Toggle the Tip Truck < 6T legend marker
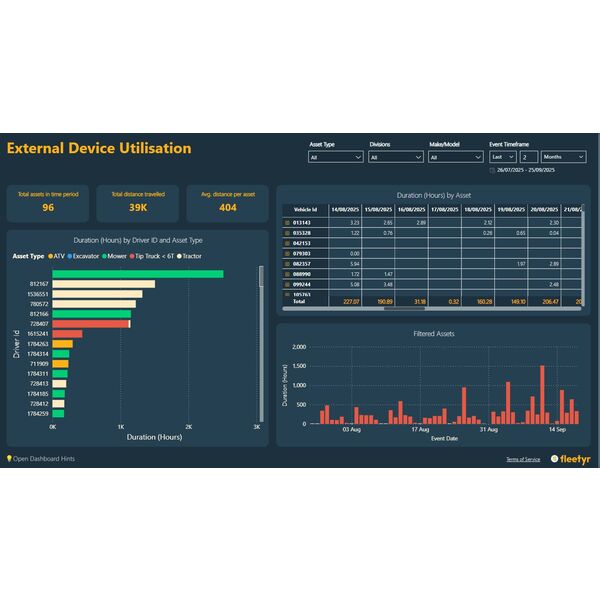The height and width of the screenshot is (600, 600). (133, 256)
